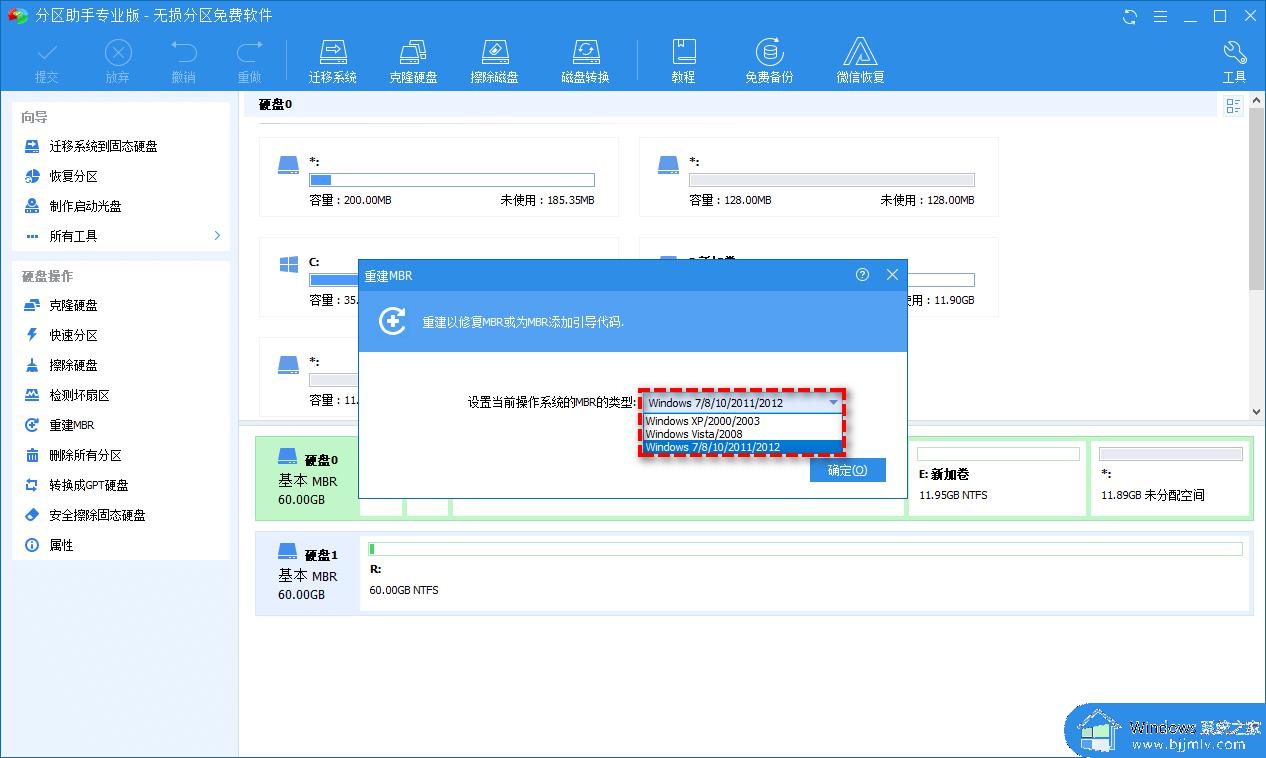Open the 克隆硬盘 clone disk tool

[414, 61]
